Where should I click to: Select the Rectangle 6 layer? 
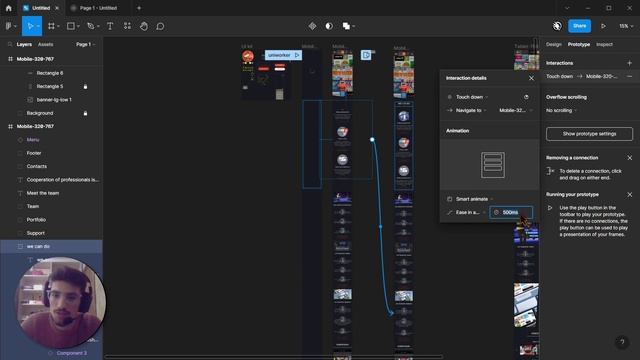[x=50, y=73]
